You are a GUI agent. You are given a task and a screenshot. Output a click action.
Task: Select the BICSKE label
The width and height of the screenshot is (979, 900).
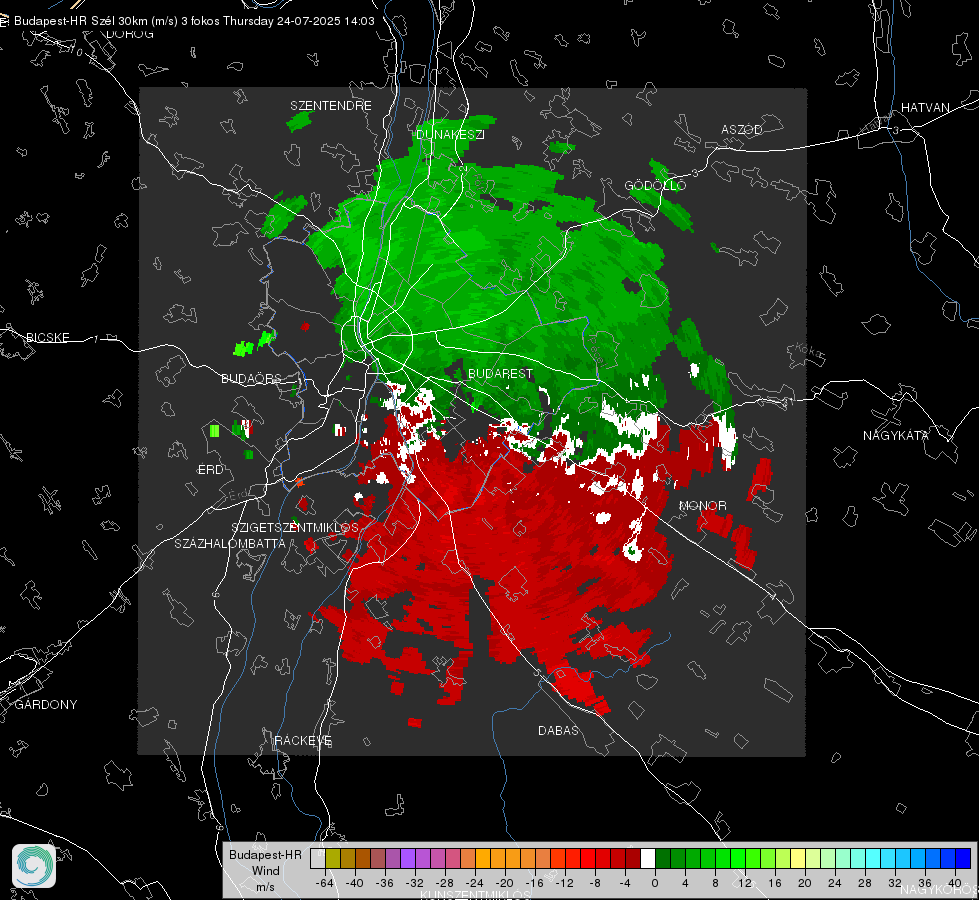coord(47,337)
